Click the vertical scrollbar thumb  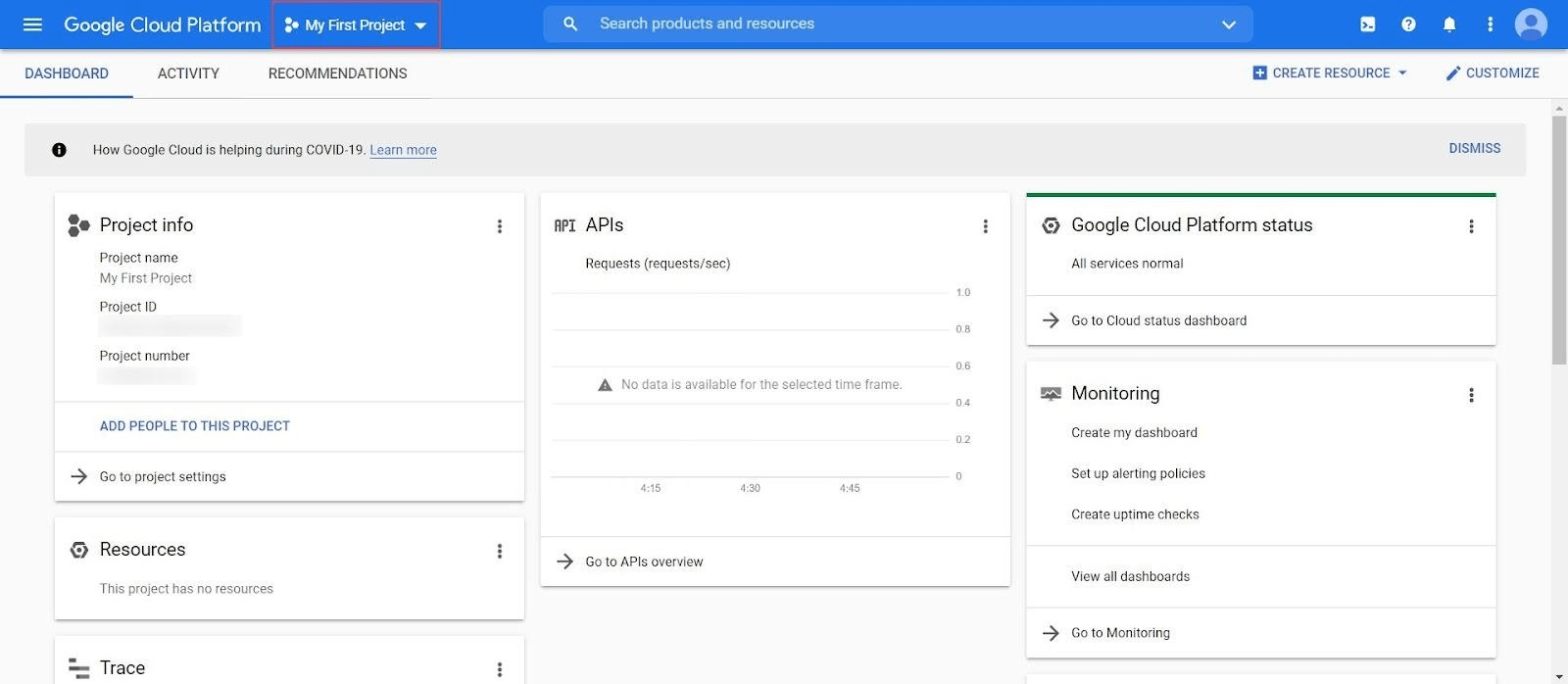click(x=1559, y=240)
